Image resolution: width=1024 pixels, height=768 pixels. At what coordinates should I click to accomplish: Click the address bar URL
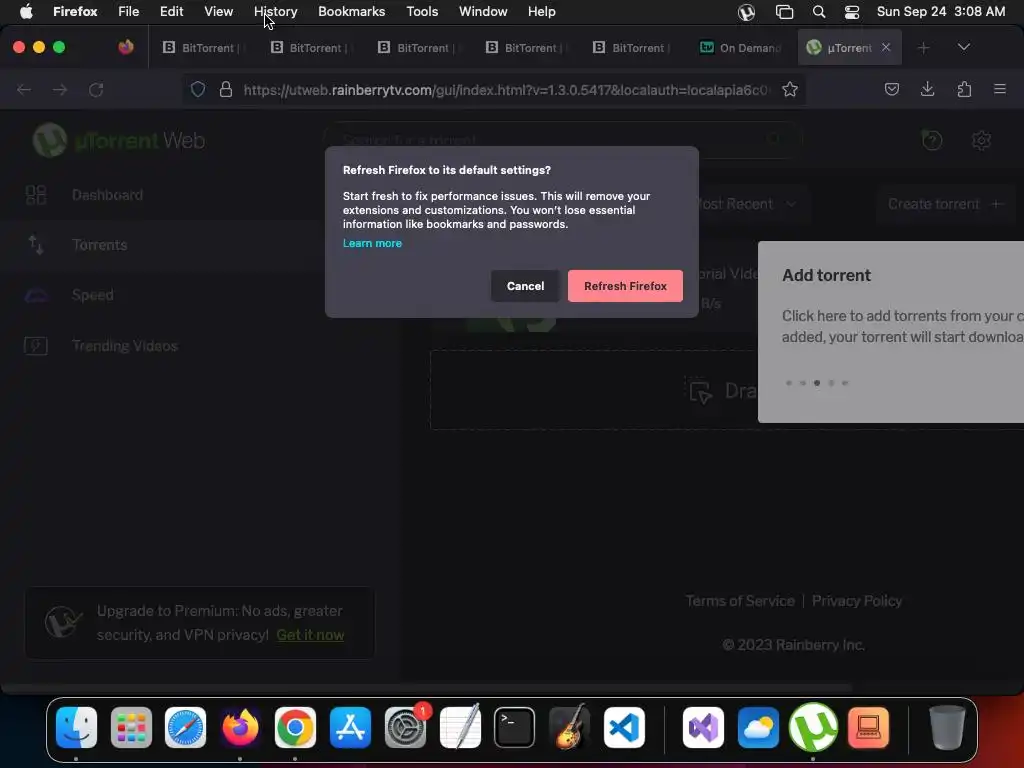[x=506, y=90]
